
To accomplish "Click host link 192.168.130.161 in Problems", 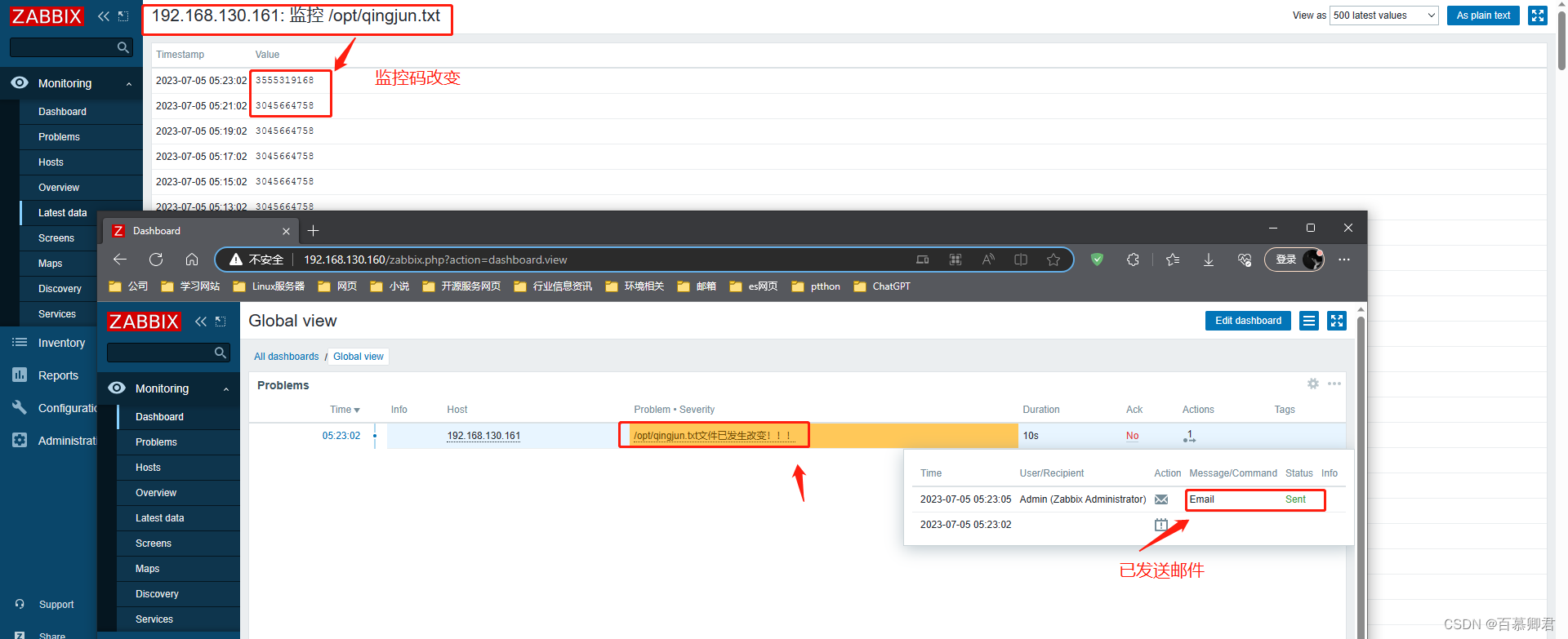I will tap(483, 436).
